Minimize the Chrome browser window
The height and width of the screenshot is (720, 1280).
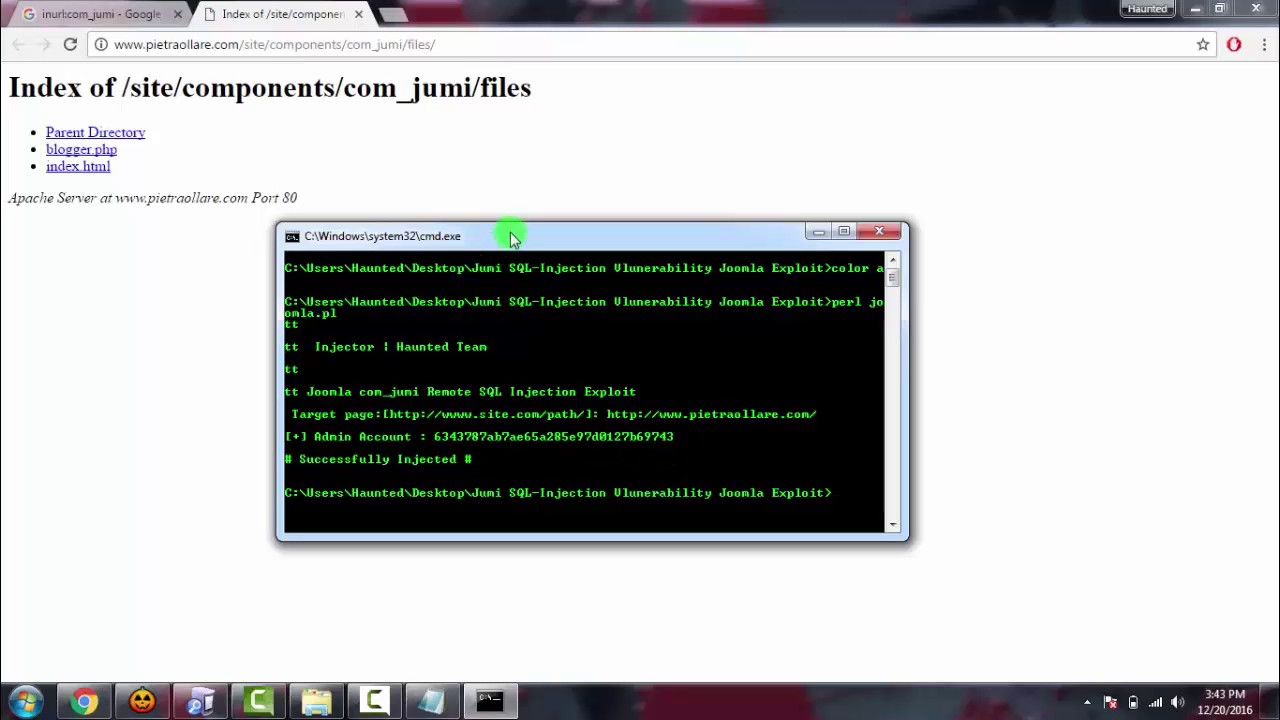click(1196, 9)
